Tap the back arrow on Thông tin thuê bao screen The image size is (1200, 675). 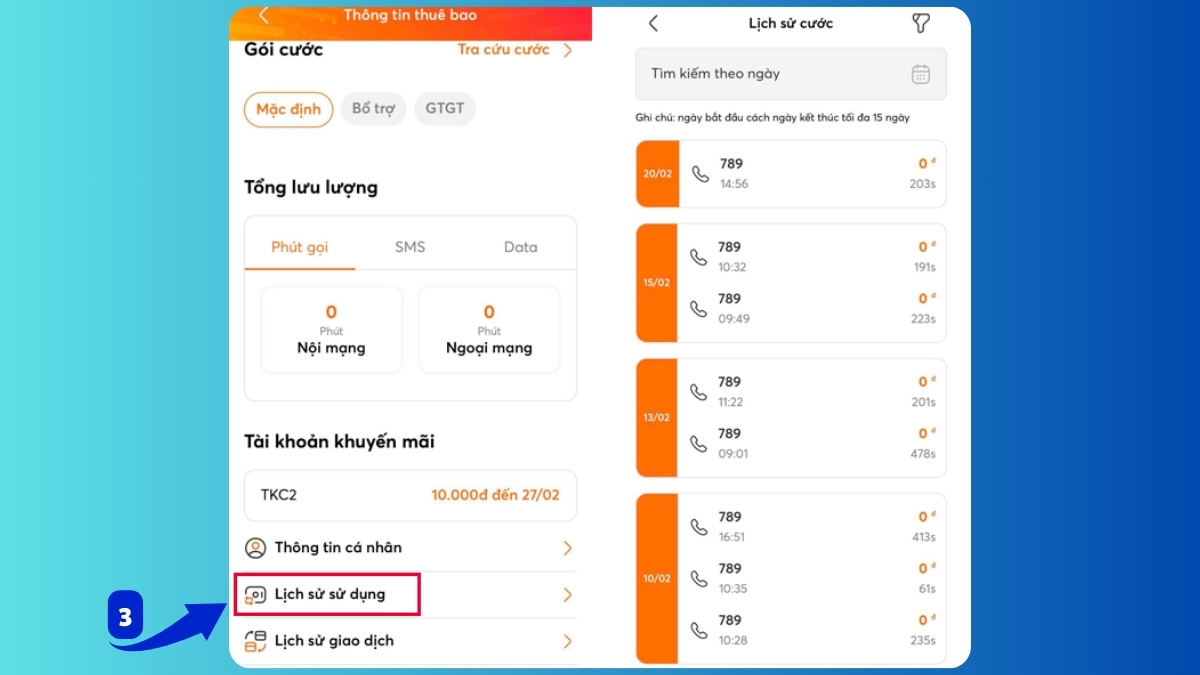pos(263,14)
